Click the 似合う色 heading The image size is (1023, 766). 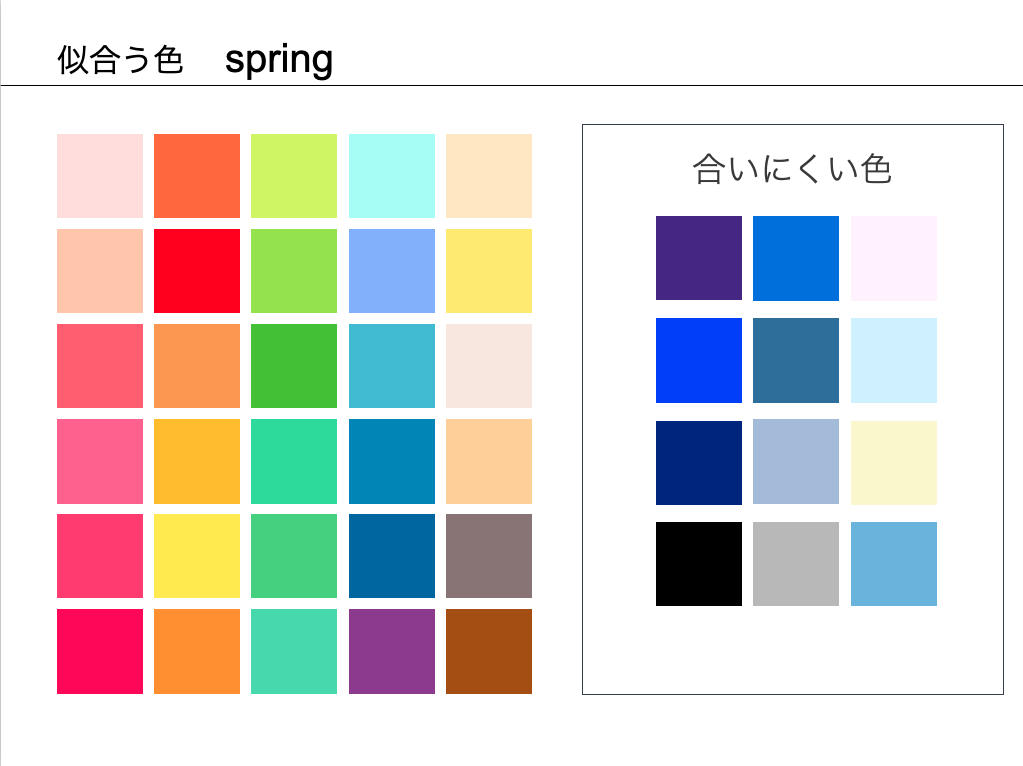120,61
